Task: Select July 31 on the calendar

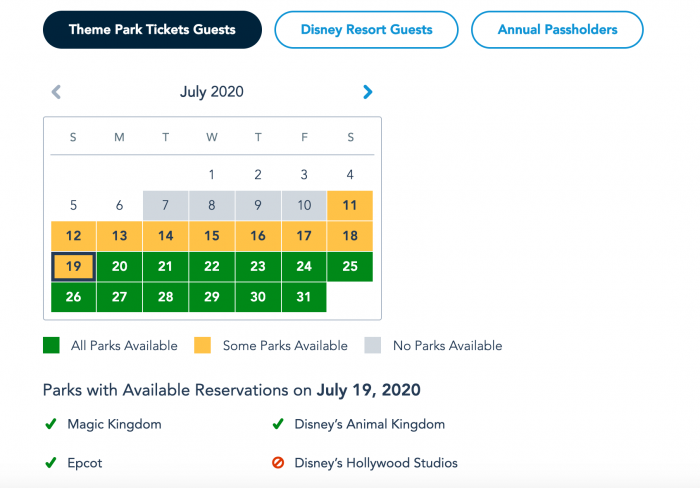Action: [x=304, y=297]
